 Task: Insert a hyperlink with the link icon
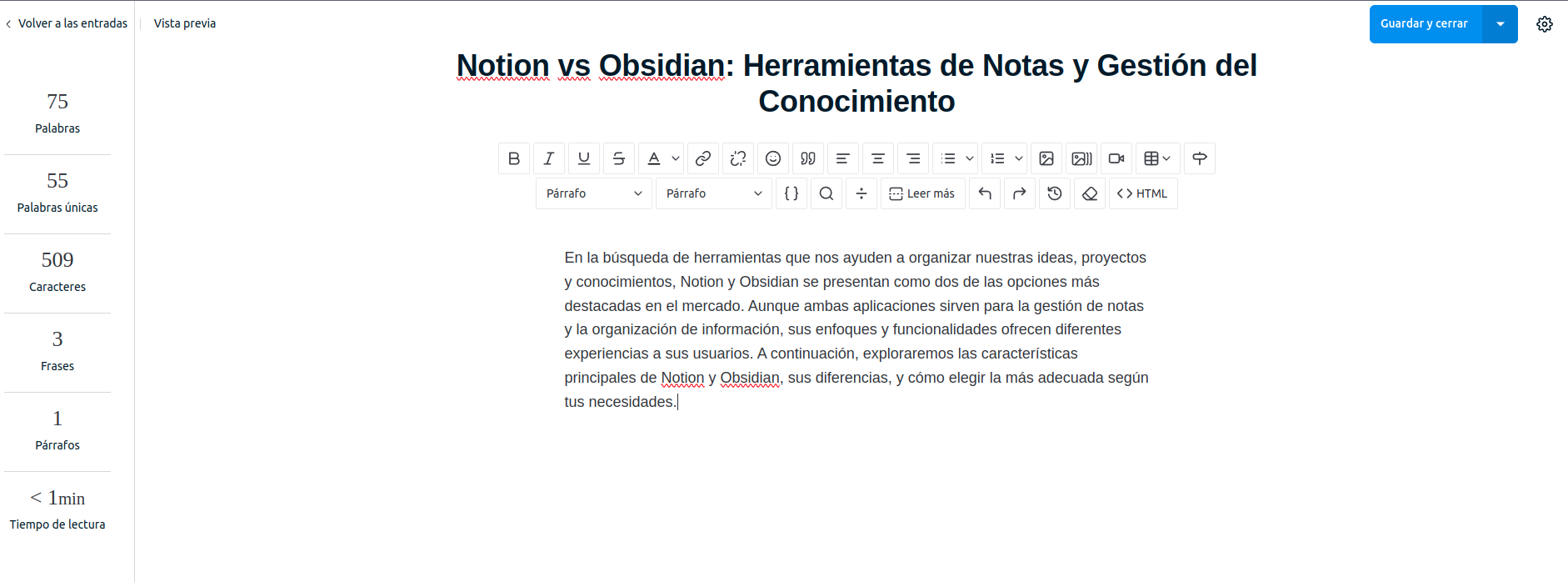[703, 158]
